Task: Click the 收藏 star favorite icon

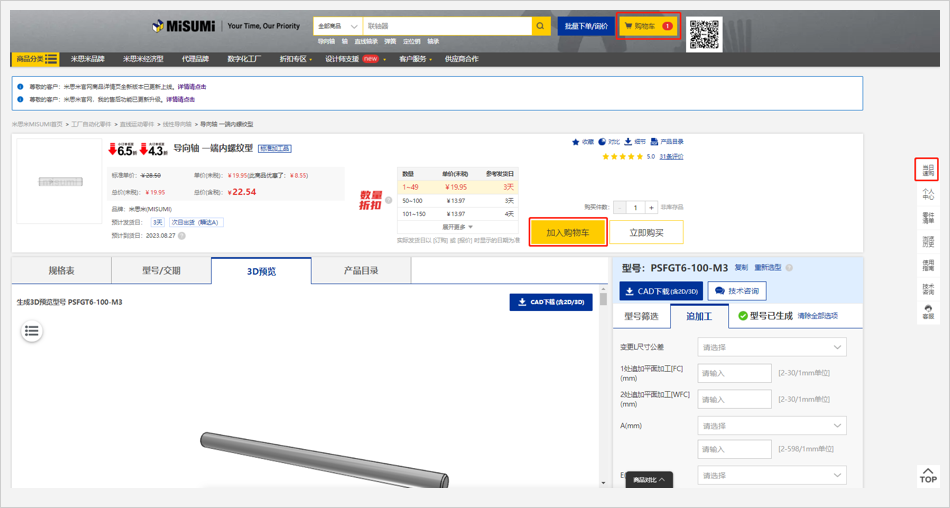Action: (576, 142)
